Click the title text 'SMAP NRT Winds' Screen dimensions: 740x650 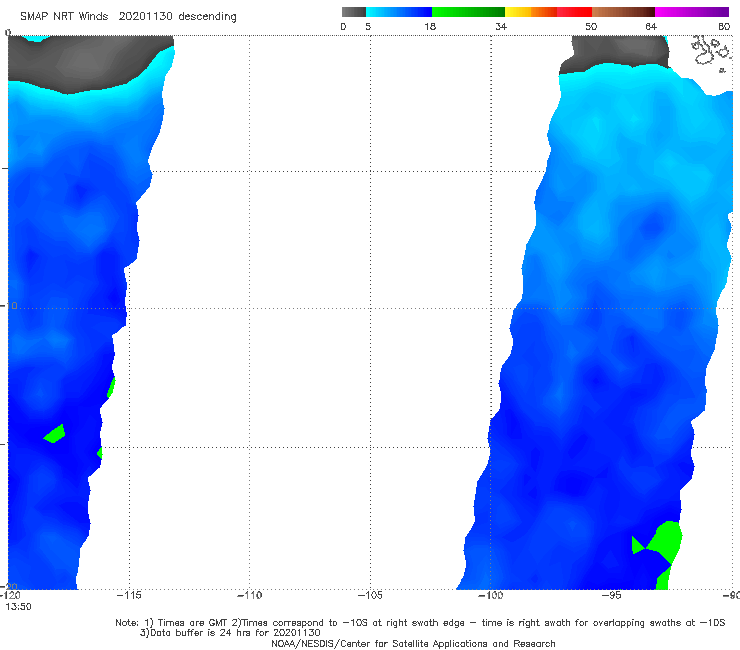pyautogui.click(x=64, y=17)
